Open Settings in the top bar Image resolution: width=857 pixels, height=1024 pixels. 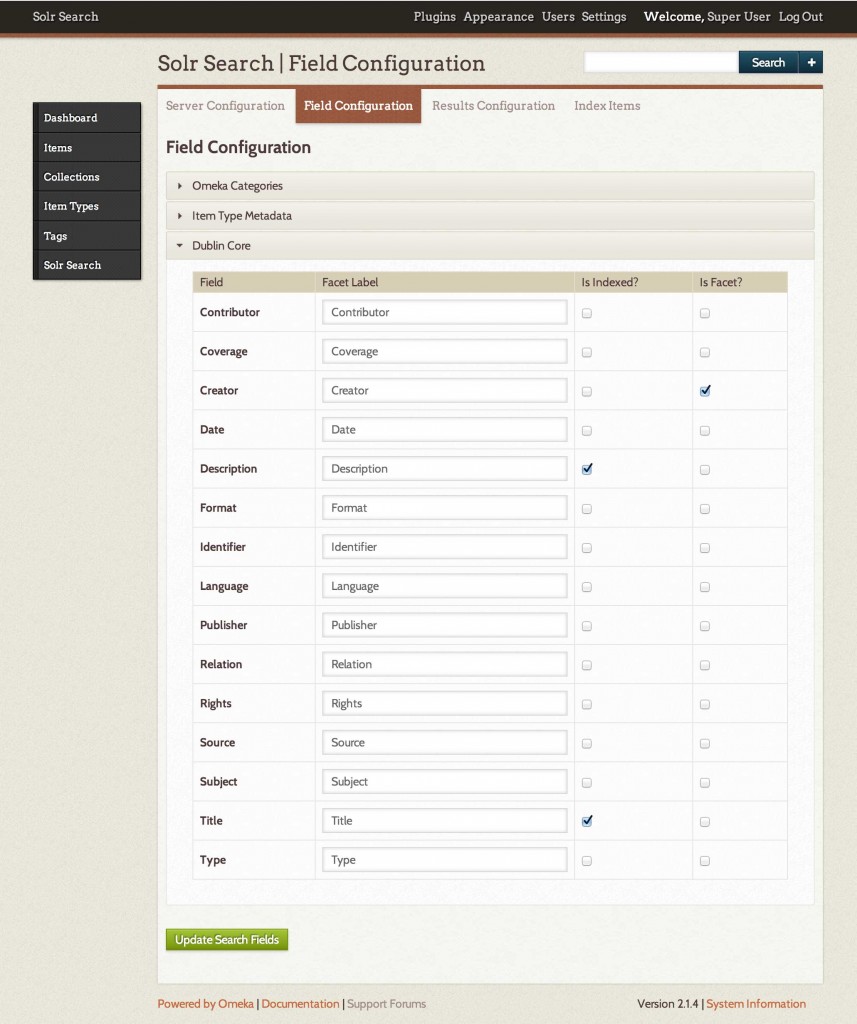604,17
